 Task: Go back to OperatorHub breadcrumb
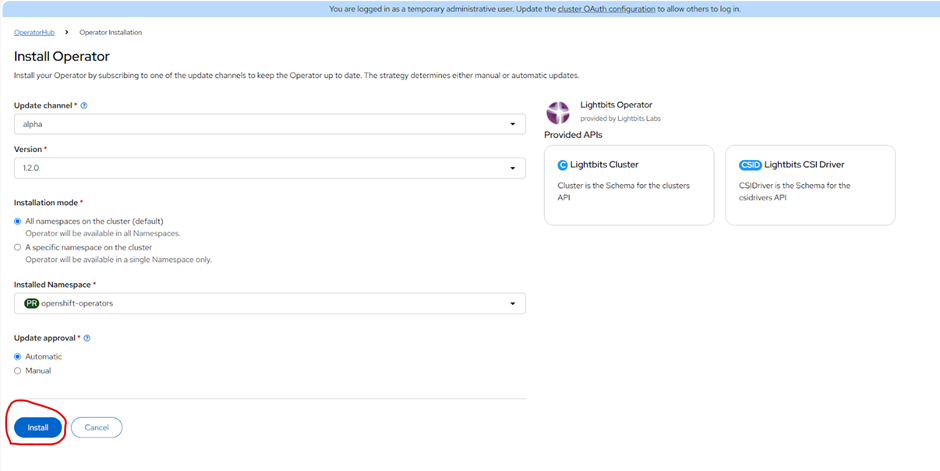pyautogui.click(x=35, y=32)
